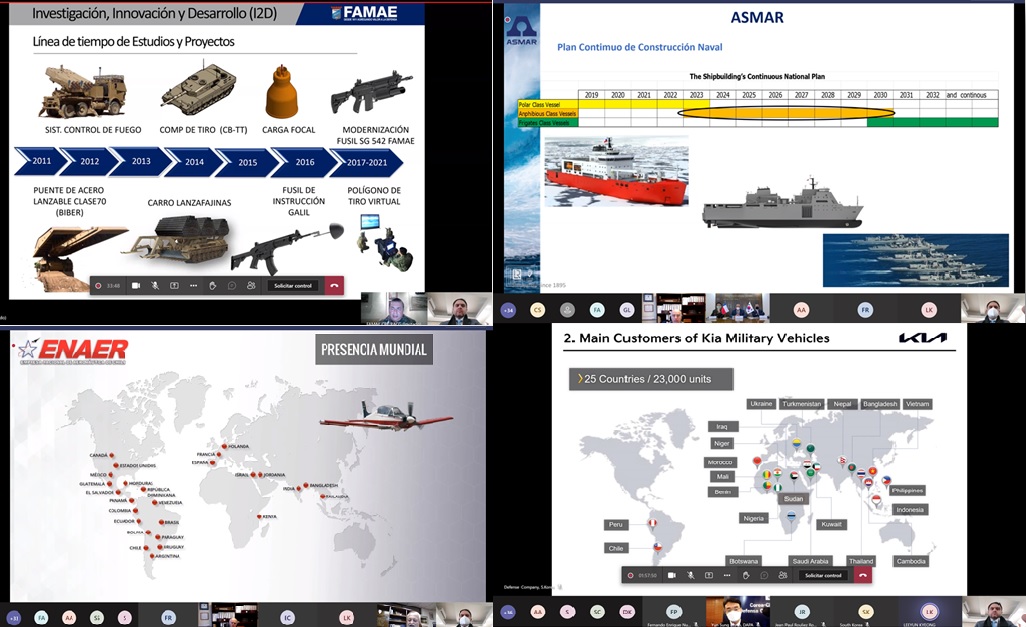
Task: Toggle camera in FAMAE meeting toolbar
Action: 136,285
